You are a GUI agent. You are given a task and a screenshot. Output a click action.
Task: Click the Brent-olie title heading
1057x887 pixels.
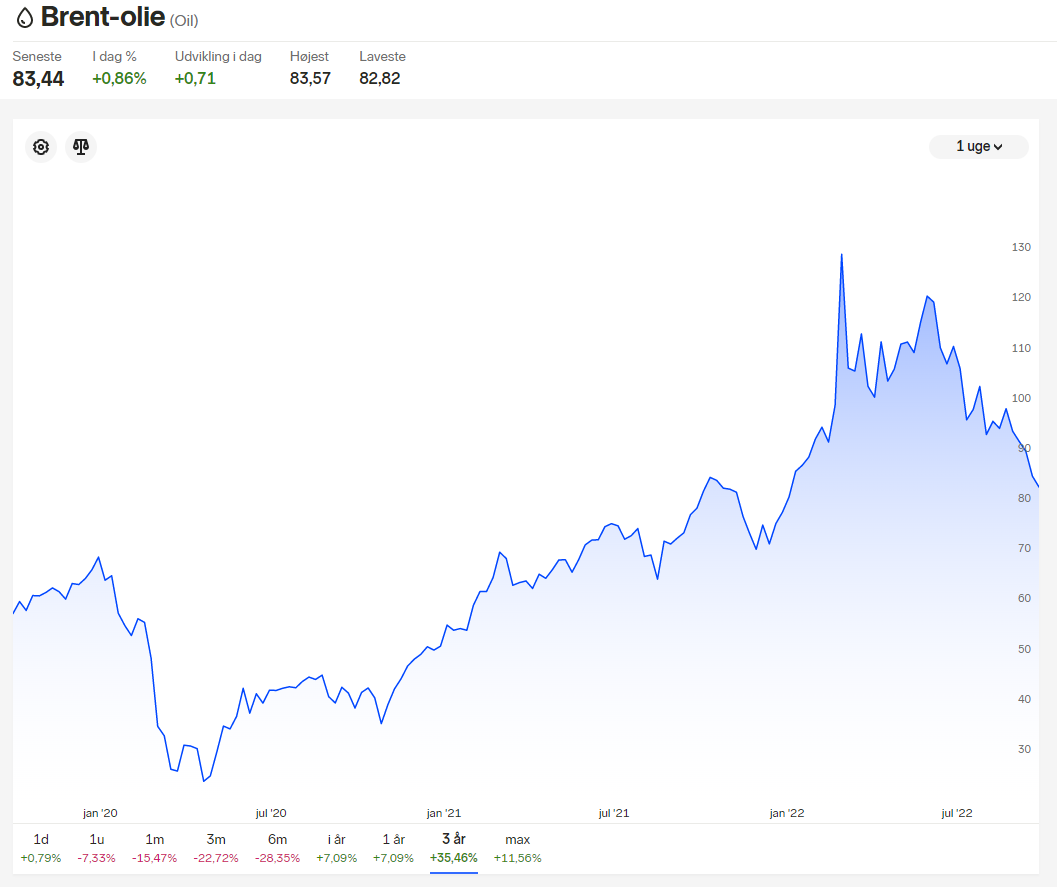tap(103, 18)
